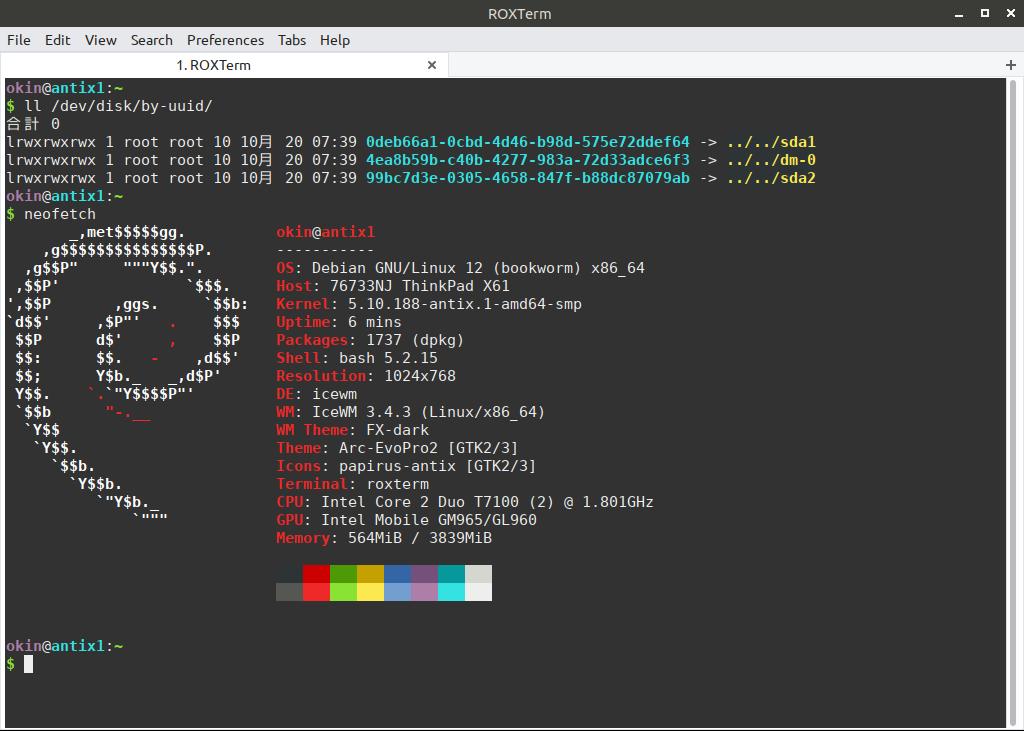Click the WM value 'IceWM 3.4.3'
The height and width of the screenshot is (731, 1024).
coord(361,412)
